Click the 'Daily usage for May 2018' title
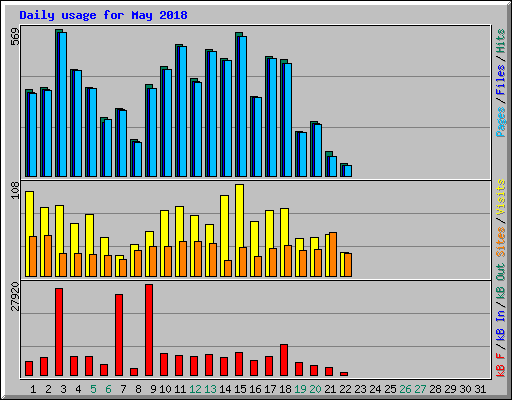Image resolution: width=512 pixels, height=400 pixels. 103,15
